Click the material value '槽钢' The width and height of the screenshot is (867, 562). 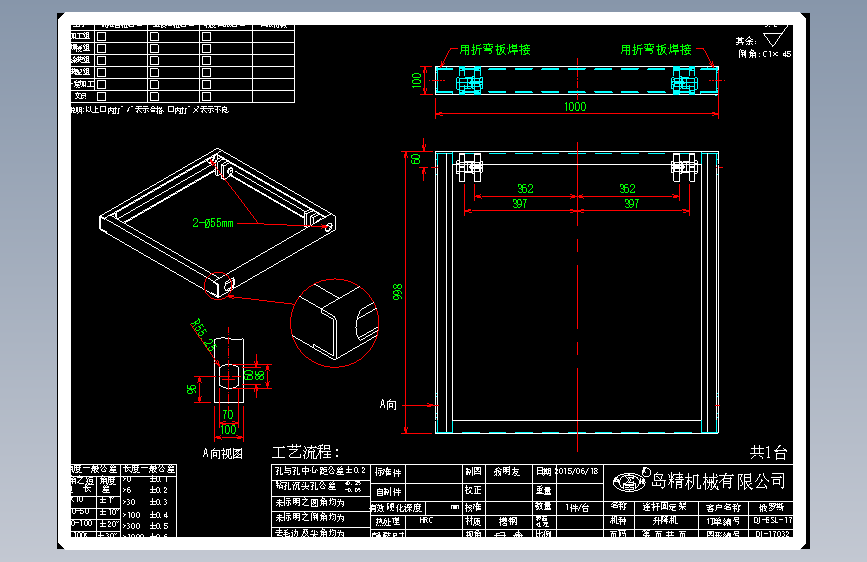[x=508, y=521]
